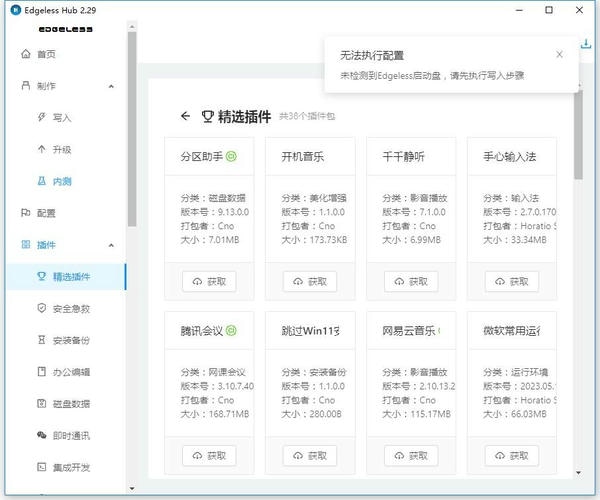Click the green badge next to 分区助手

pyautogui.click(x=231, y=156)
